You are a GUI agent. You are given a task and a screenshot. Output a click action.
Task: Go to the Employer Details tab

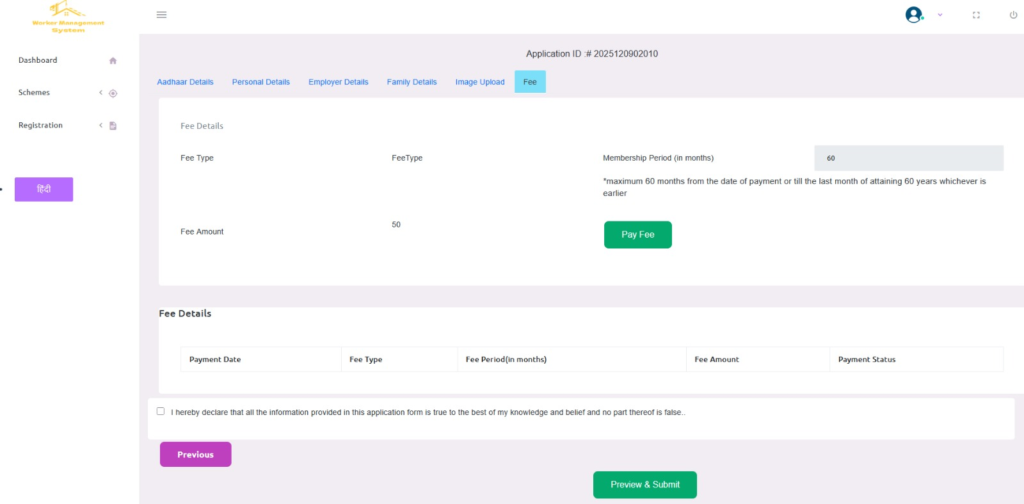click(338, 82)
